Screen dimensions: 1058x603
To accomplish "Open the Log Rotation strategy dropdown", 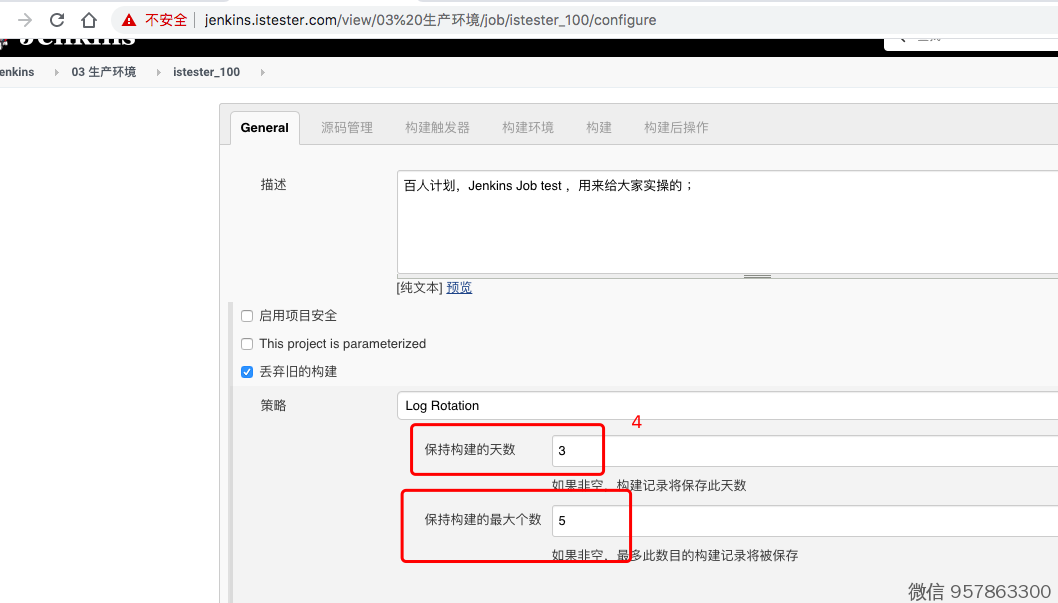I will (x=727, y=406).
